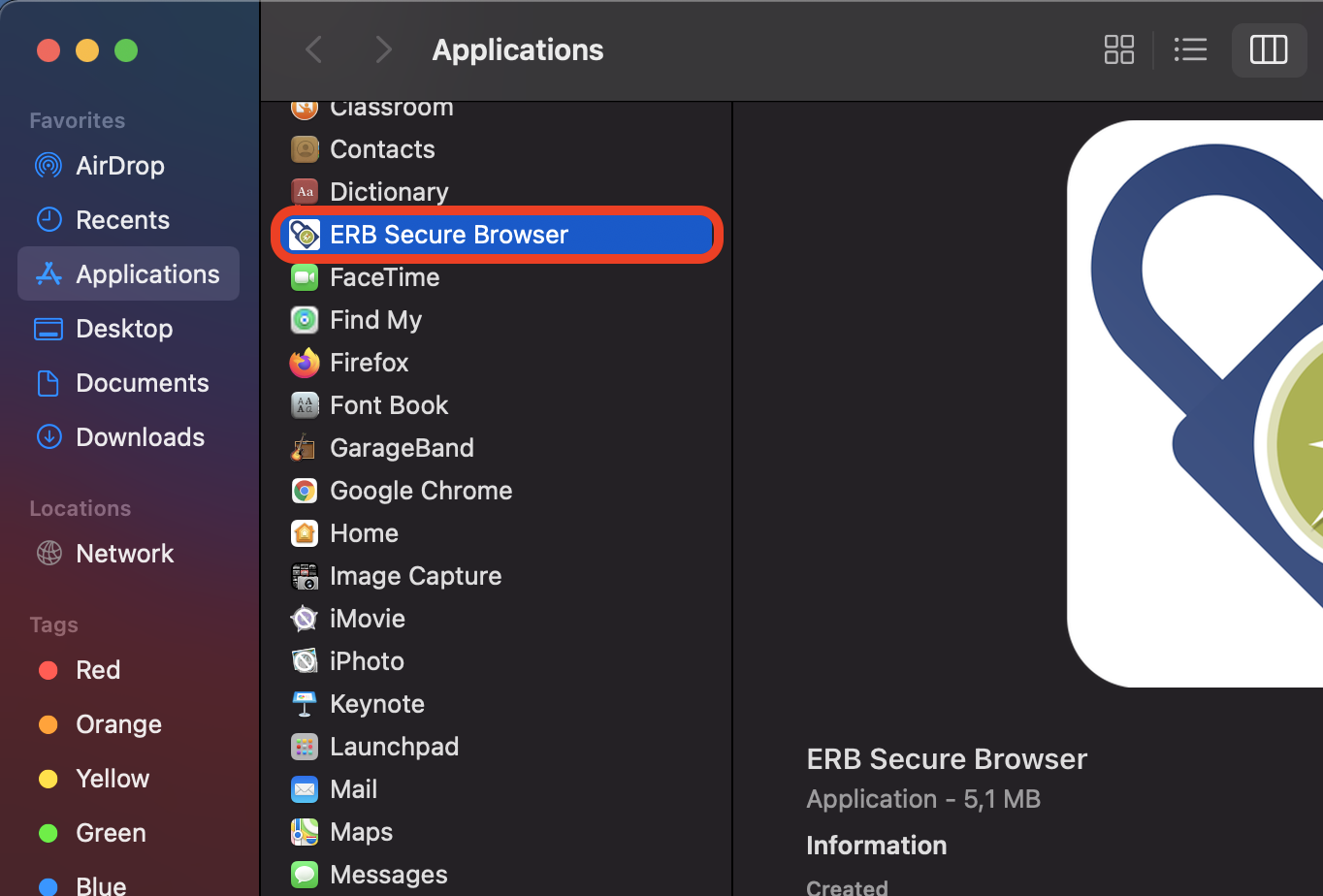Open Network under Locations
This screenshot has height=896, width=1323.
(124, 554)
